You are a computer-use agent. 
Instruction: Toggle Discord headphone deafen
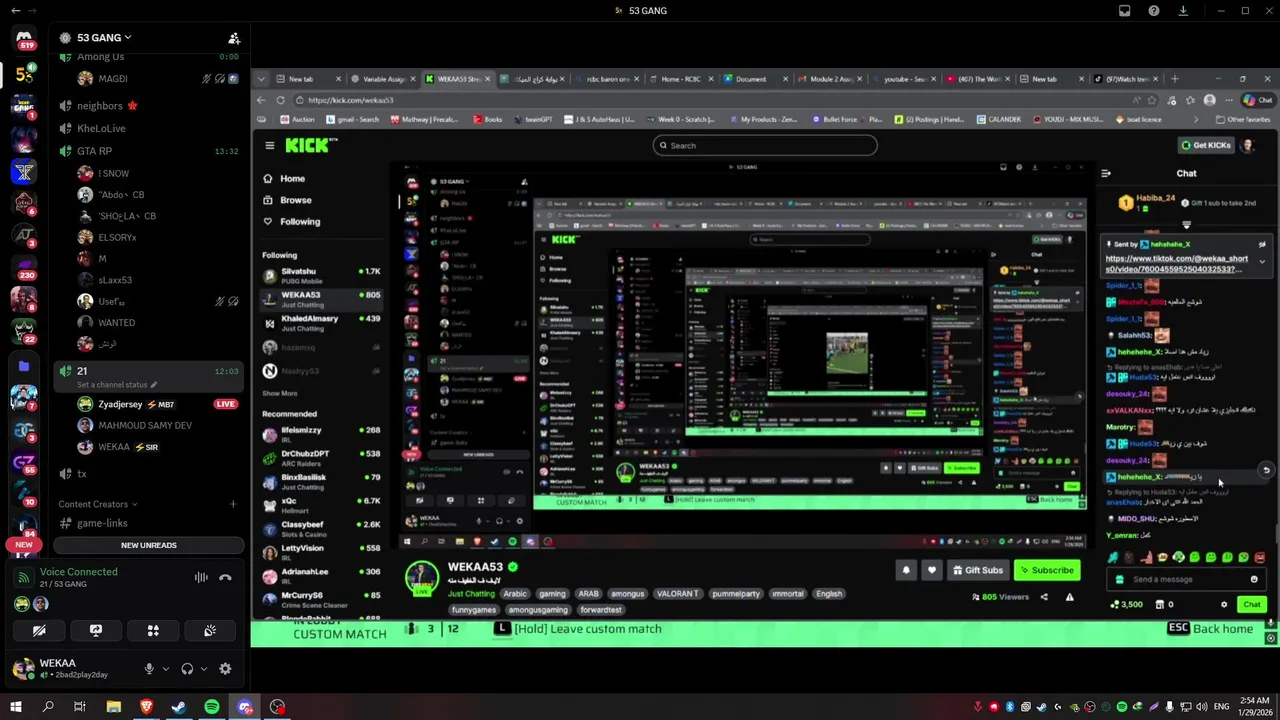187,669
